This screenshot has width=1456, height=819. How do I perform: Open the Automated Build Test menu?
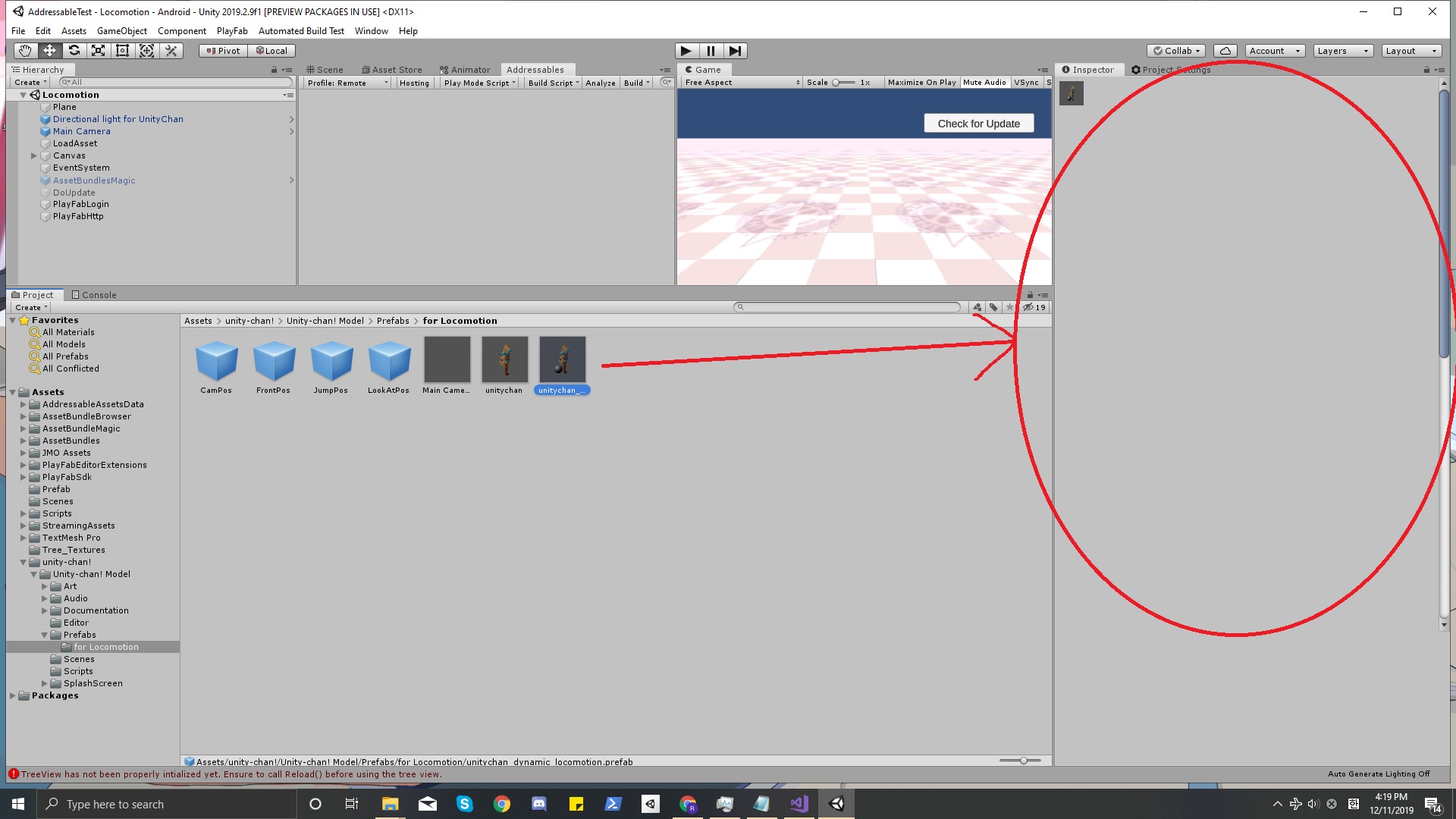(301, 31)
